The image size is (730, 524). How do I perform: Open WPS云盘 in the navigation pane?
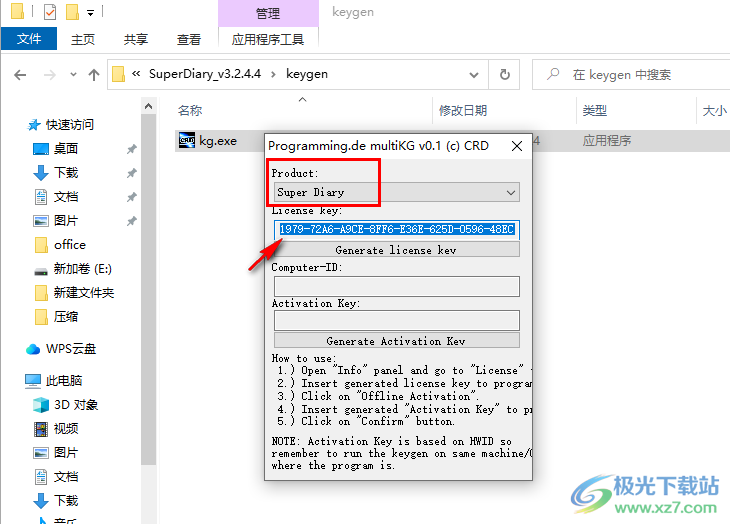pos(71,349)
